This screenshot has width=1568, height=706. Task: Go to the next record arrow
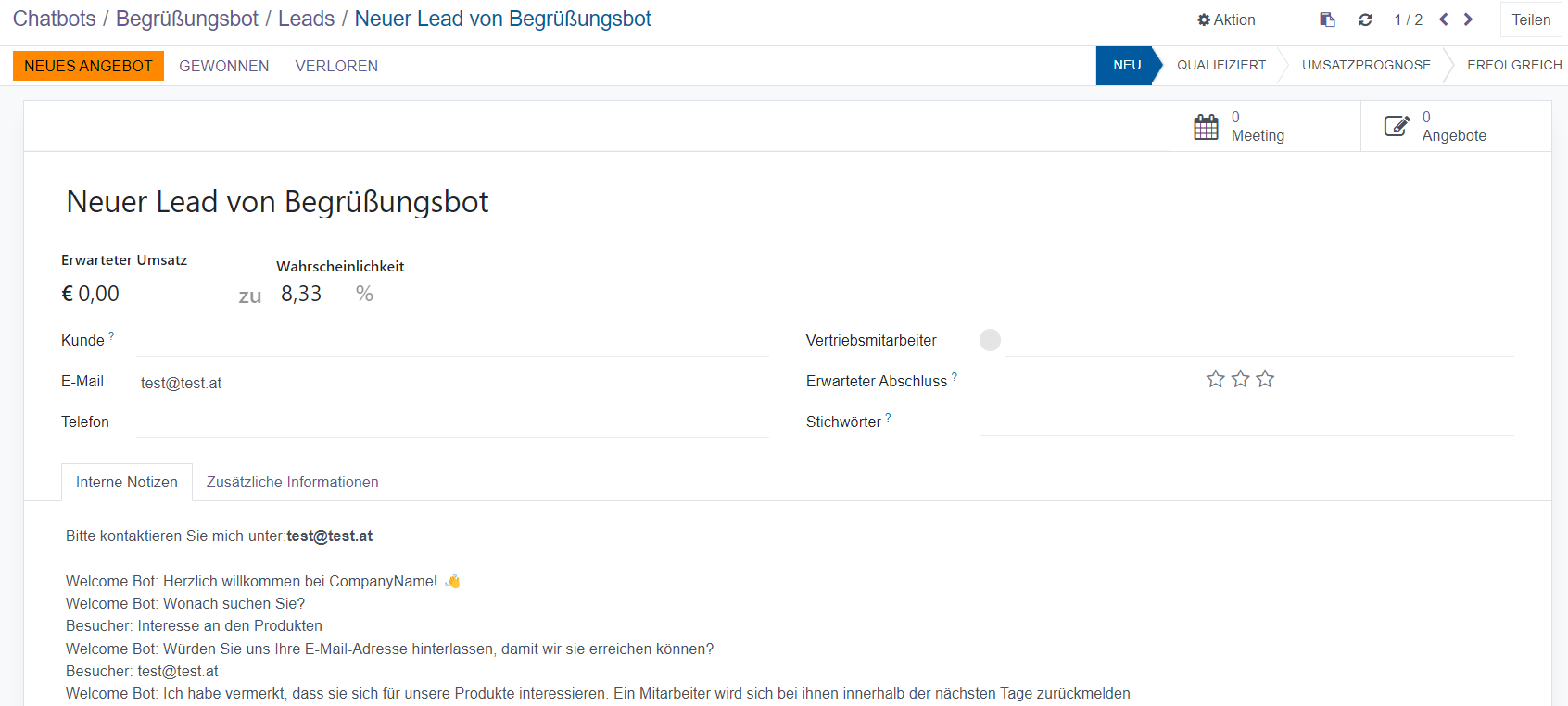(x=1468, y=19)
